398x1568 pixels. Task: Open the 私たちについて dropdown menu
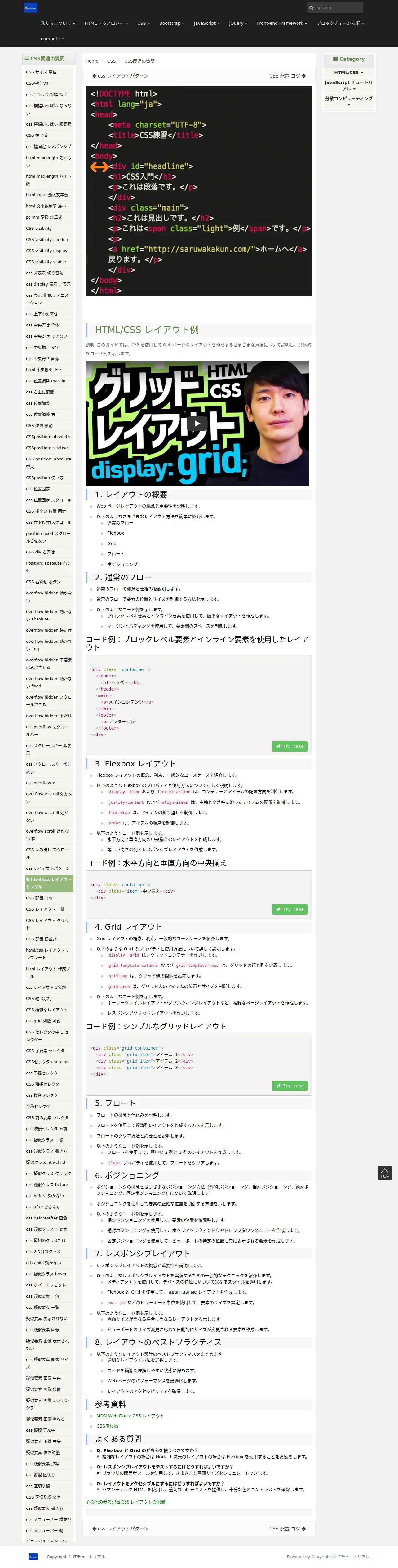pos(58,23)
